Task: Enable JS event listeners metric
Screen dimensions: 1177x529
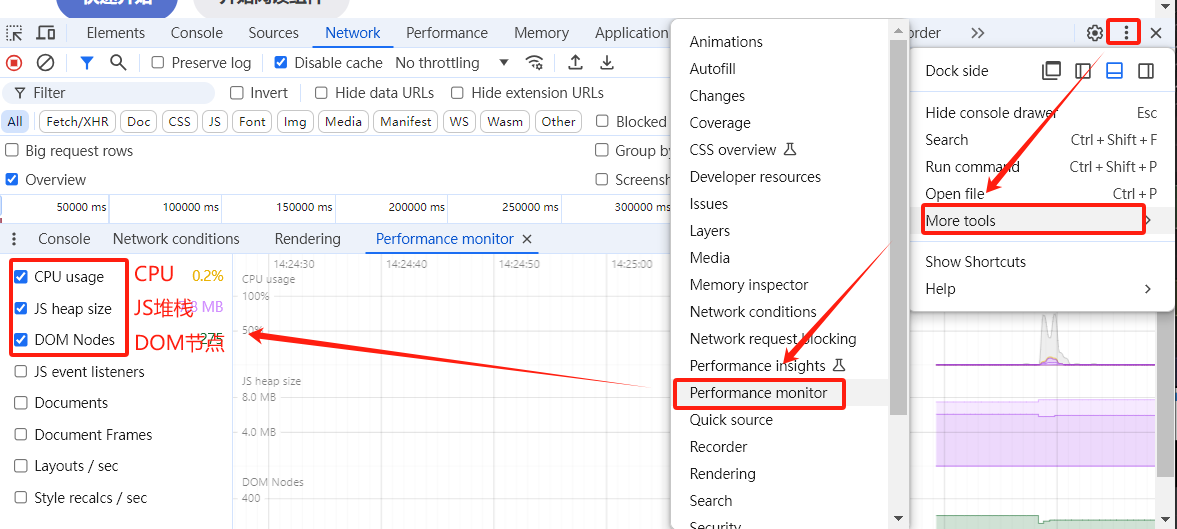Action: pos(21,371)
